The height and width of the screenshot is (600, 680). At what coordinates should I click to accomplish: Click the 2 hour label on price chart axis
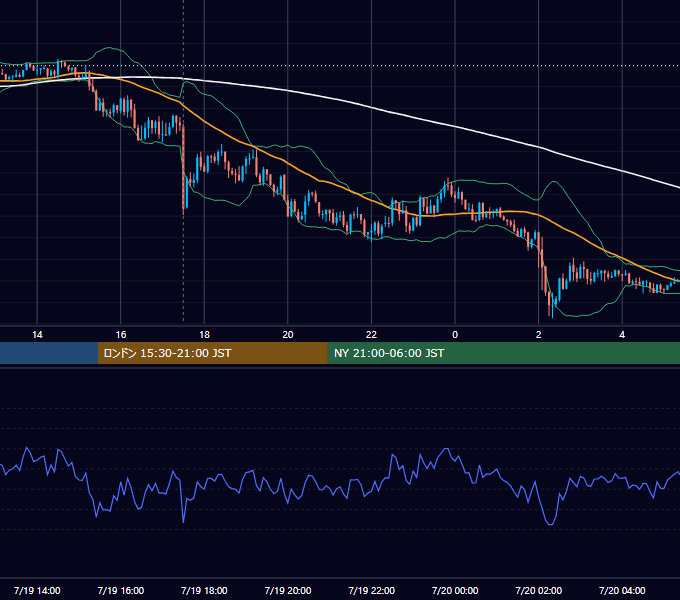click(x=539, y=335)
